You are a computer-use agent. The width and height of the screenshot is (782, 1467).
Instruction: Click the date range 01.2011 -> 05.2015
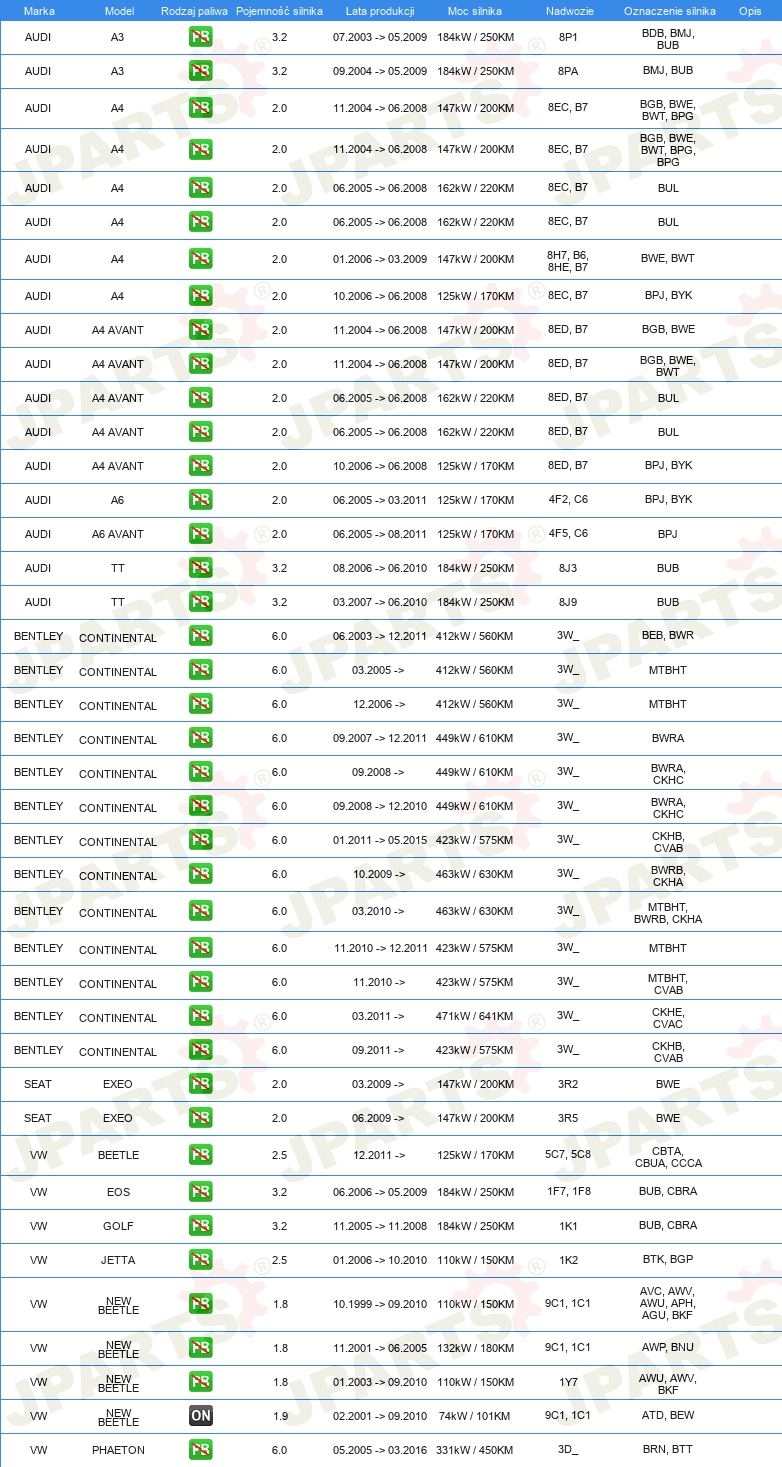380,840
